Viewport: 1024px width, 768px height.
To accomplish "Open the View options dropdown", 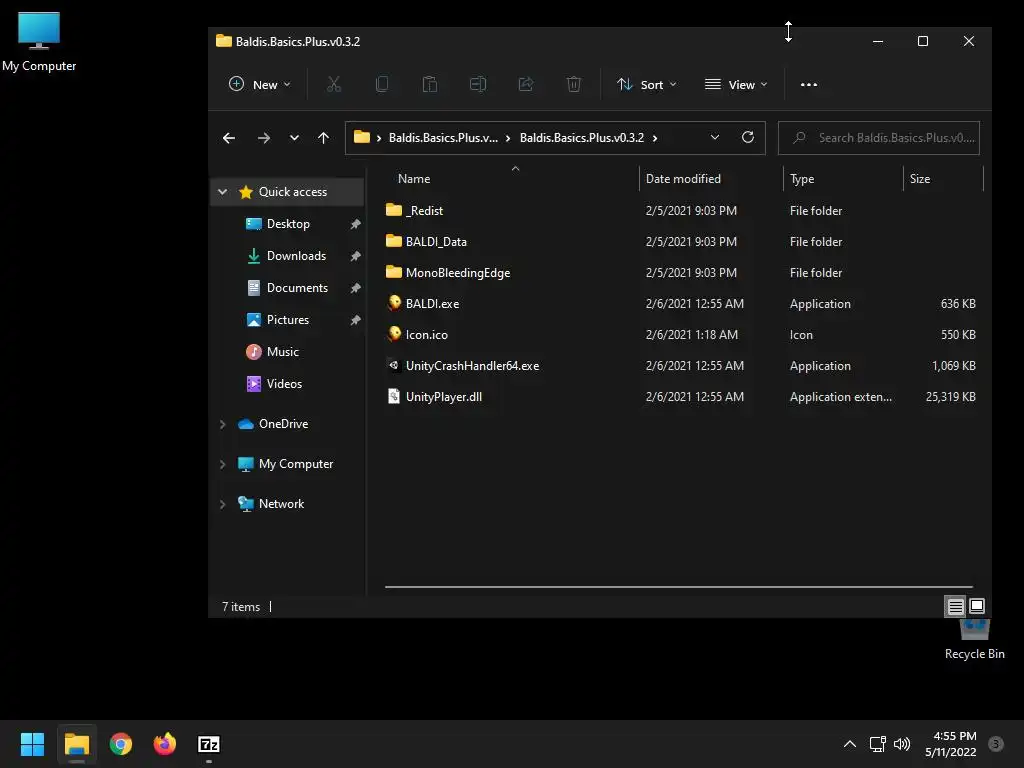I will click(x=736, y=84).
